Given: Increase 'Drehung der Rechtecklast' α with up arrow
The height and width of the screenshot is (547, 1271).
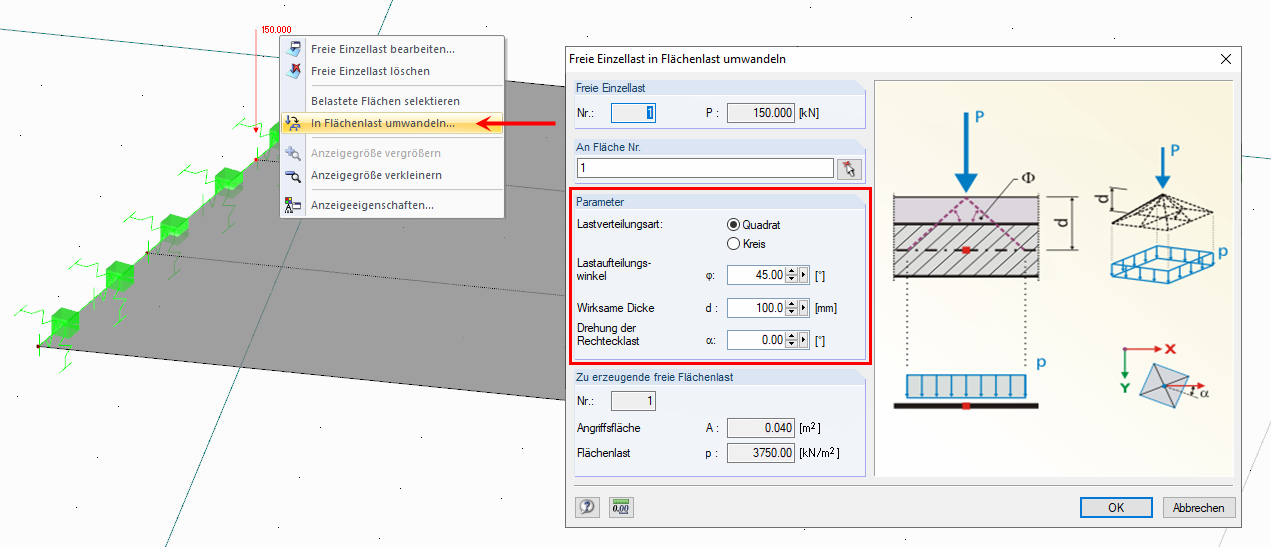Looking at the screenshot, I should [x=792, y=336].
